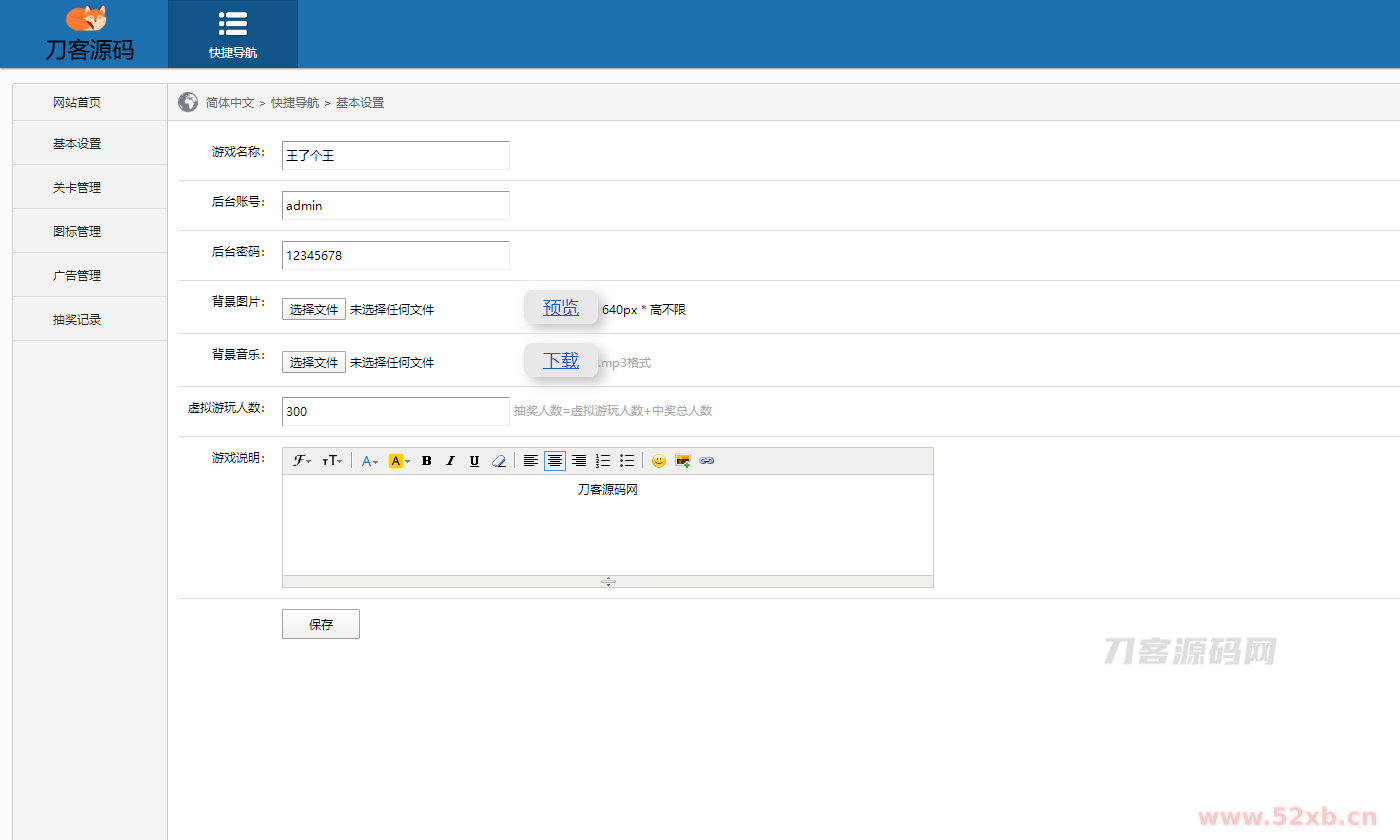Click the 虚拟游玩人数 input field
The height and width of the screenshot is (840, 1400).
tap(395, 411)
